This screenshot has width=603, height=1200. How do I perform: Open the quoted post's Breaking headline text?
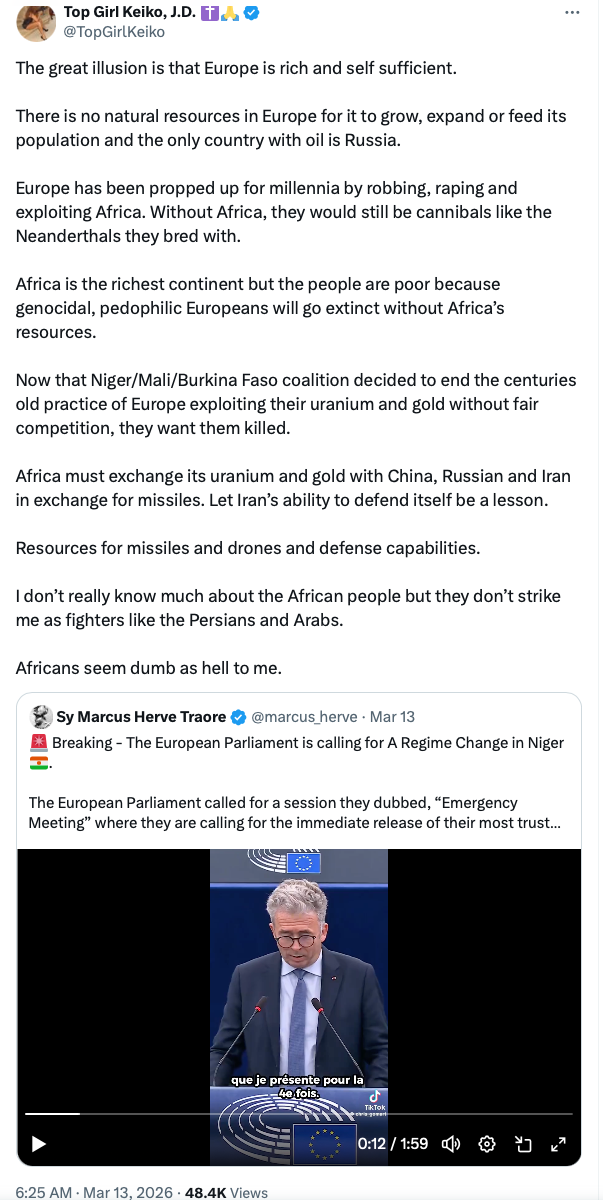click(x=308, y=743)
